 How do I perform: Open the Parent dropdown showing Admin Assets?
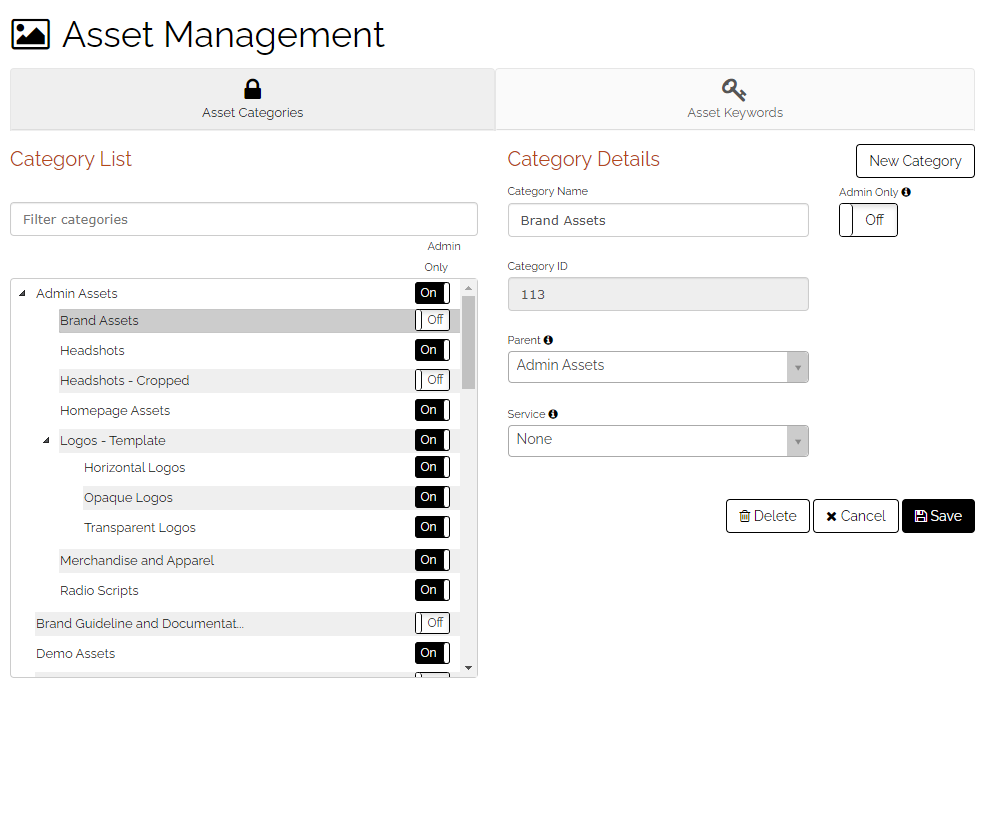pyautogui.click(x=657, y=366)
